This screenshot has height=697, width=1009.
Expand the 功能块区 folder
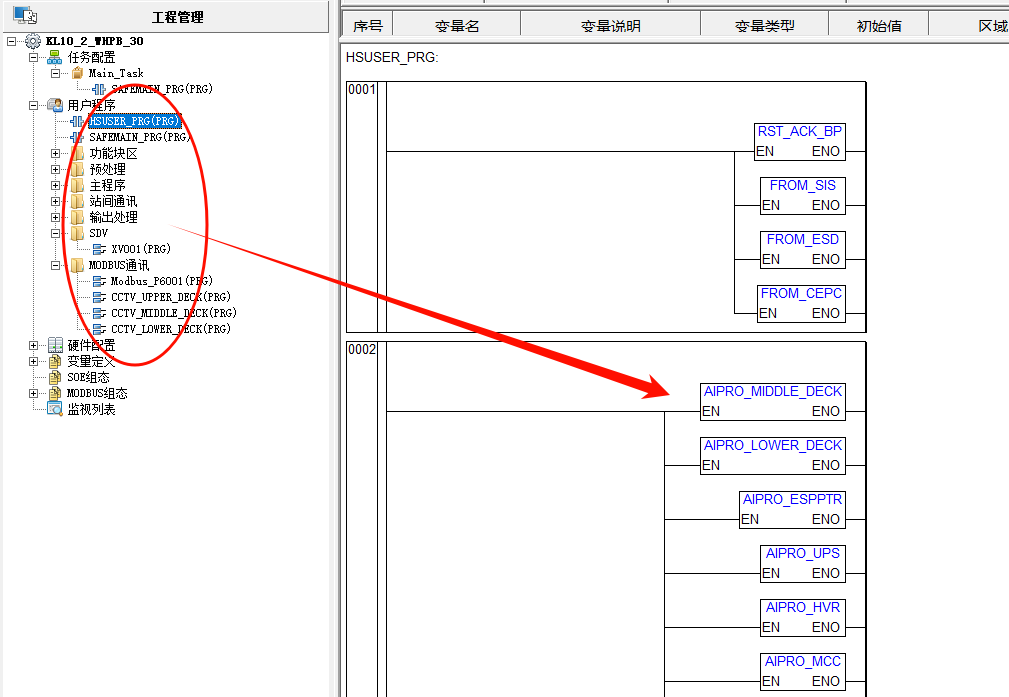pyautogui.click(x=55, y=153)
